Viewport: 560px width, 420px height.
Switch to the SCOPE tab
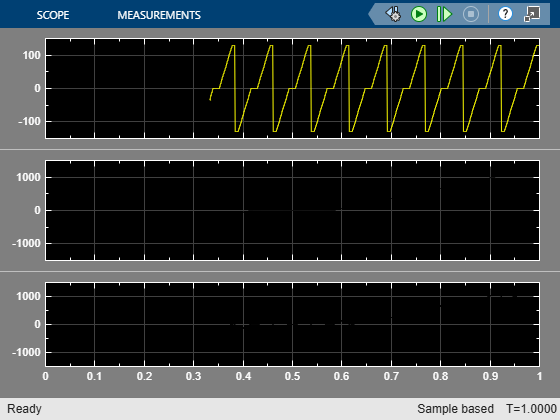pyautogui.click(x=53, y=15)
